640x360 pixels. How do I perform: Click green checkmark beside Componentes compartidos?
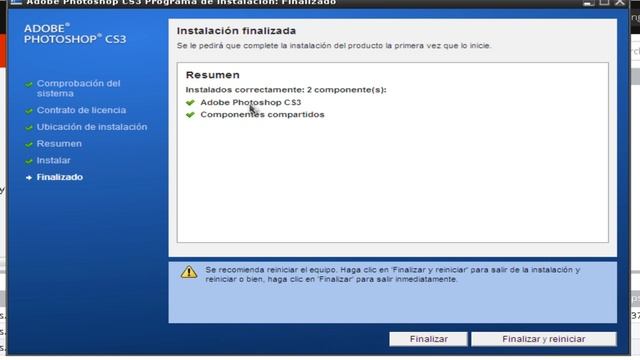click(x=190, y=115)
